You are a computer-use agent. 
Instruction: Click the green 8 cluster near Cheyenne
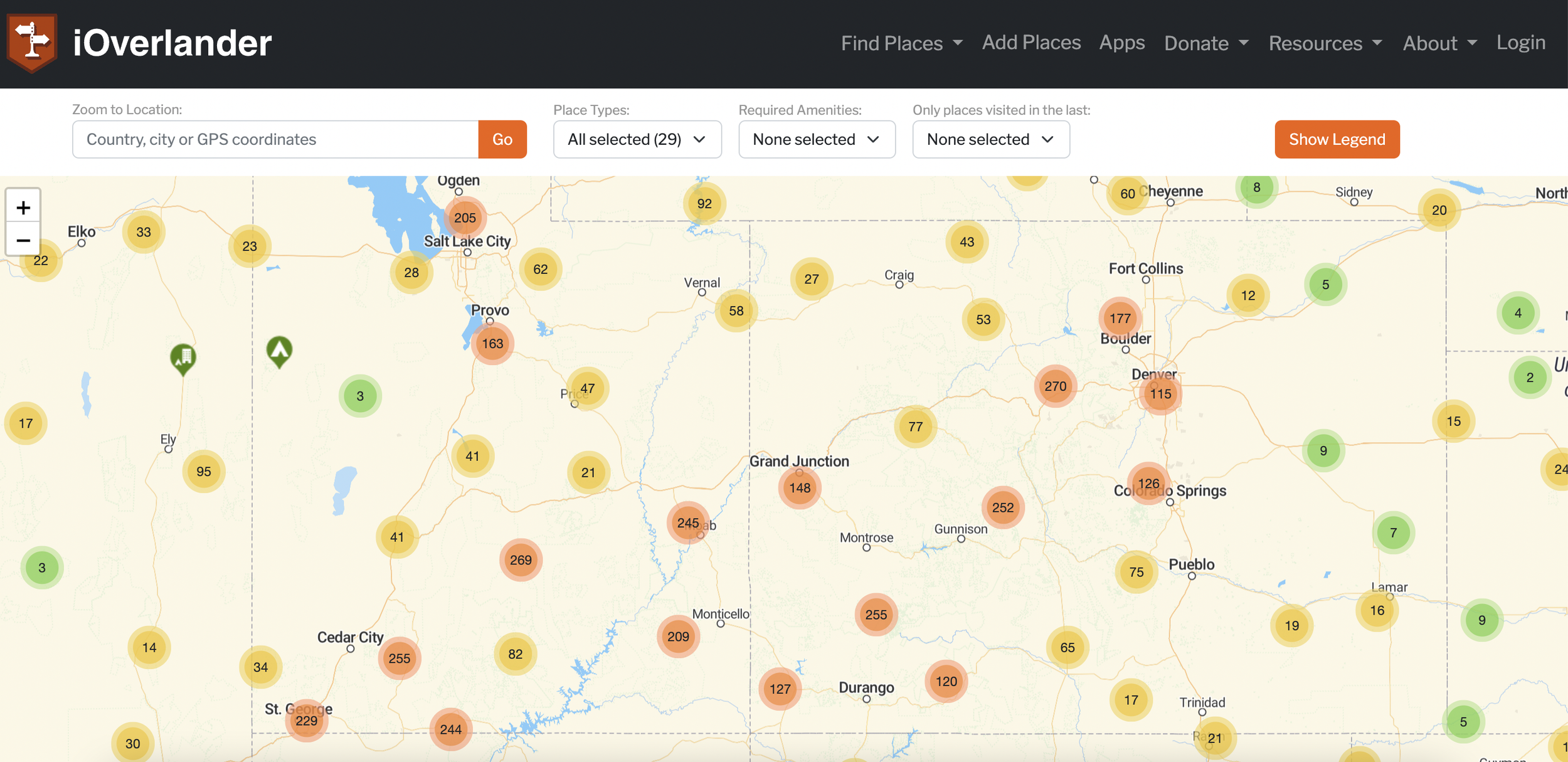coord(1256,187)
